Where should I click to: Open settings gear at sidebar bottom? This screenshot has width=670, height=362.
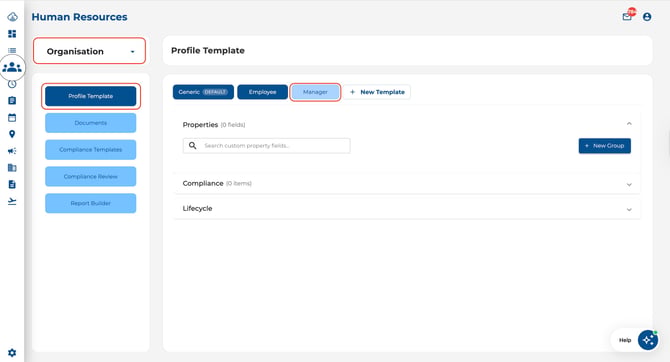pyautogui.click(x=12, y=353)
